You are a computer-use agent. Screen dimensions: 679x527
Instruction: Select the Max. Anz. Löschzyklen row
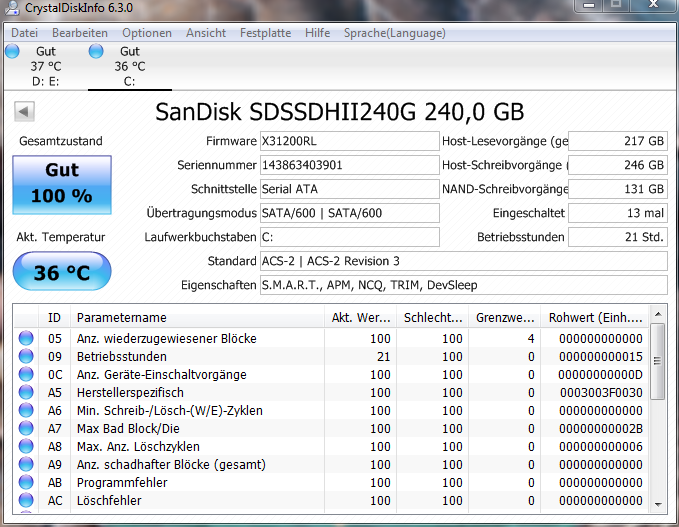(331, 446)
